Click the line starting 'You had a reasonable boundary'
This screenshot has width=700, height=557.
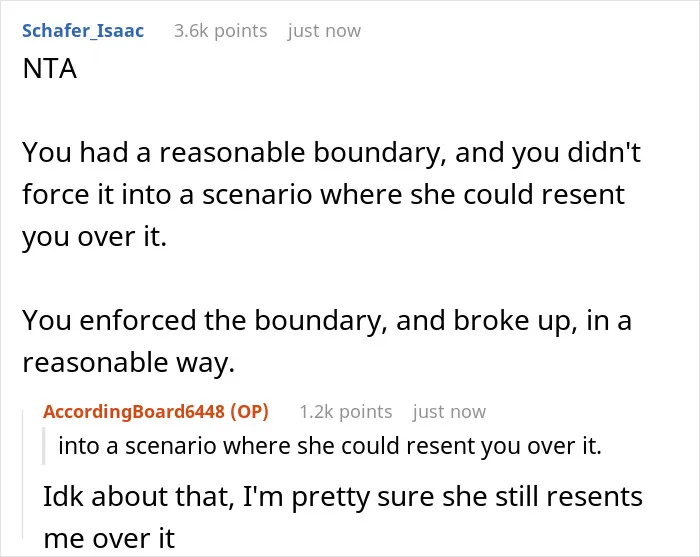tap(332, 152)
